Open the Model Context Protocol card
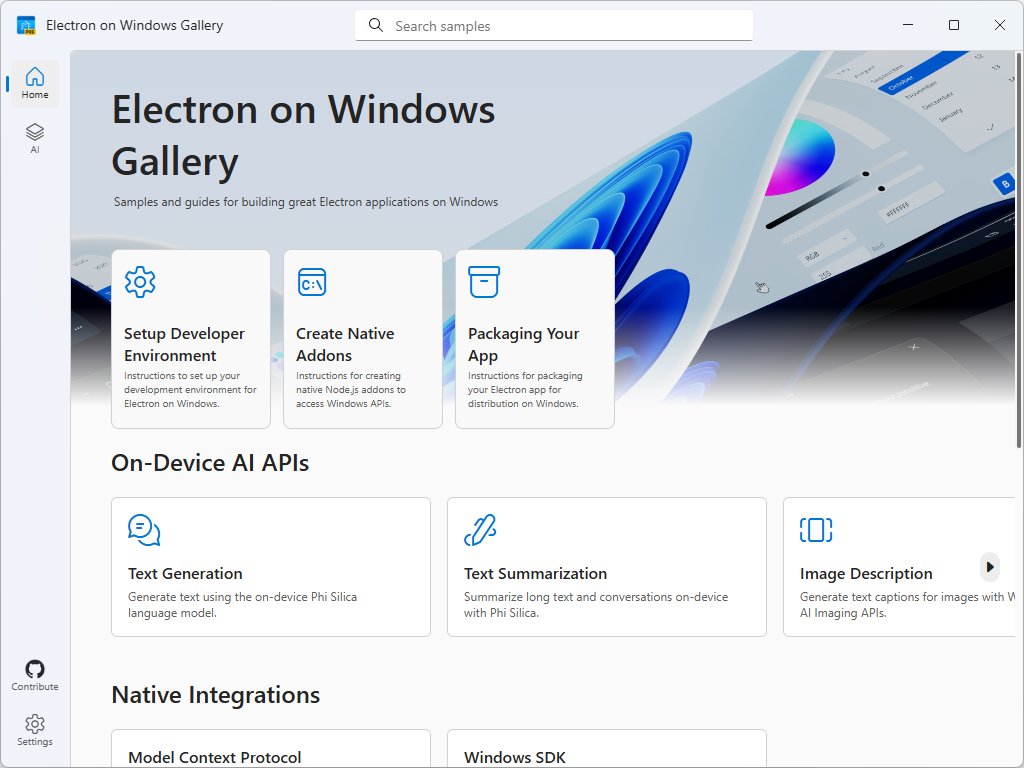This screenshot has width=1024, height=768. click(271, 748)
